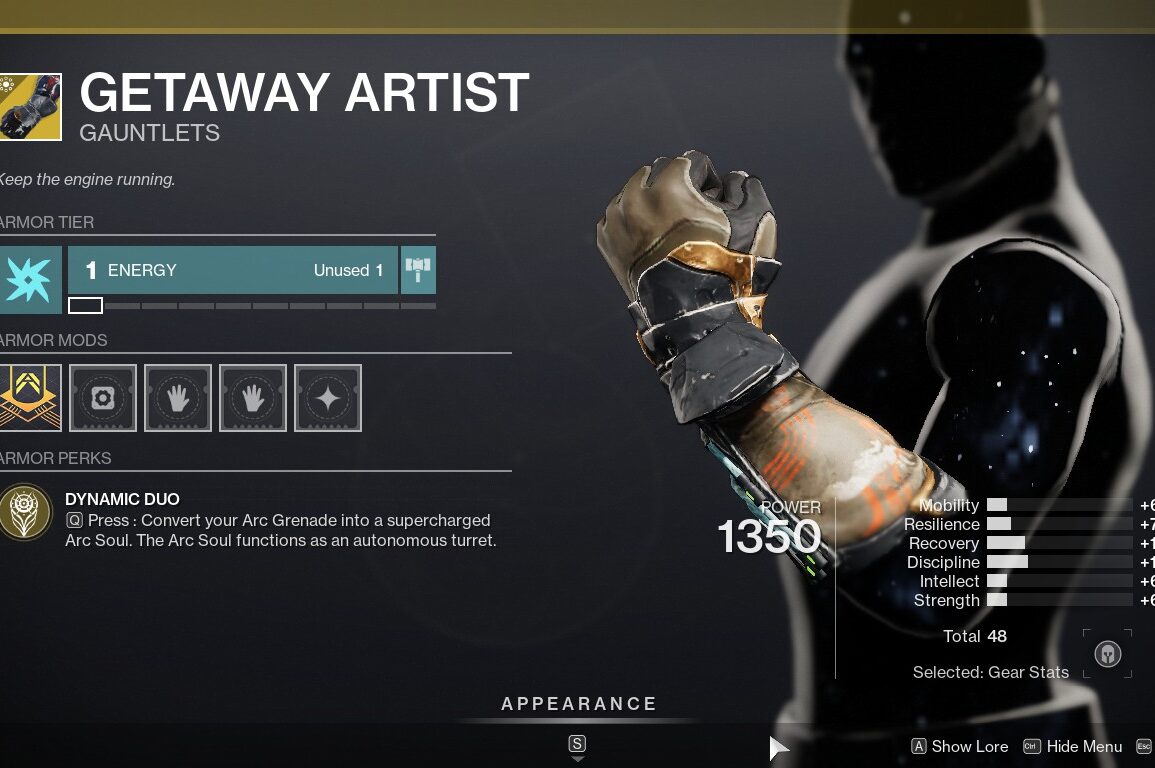Screen dimensions: 1155x768
Task: Expand the Appearance section
Action: [x=579, y=704]
